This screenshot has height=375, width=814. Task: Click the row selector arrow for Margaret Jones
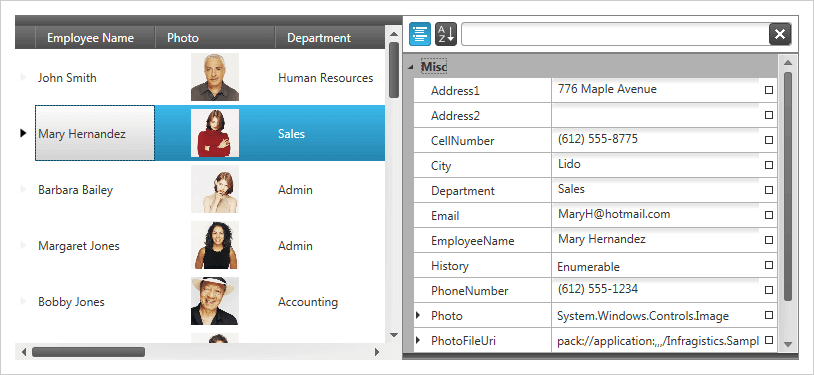tap(23, 246)
